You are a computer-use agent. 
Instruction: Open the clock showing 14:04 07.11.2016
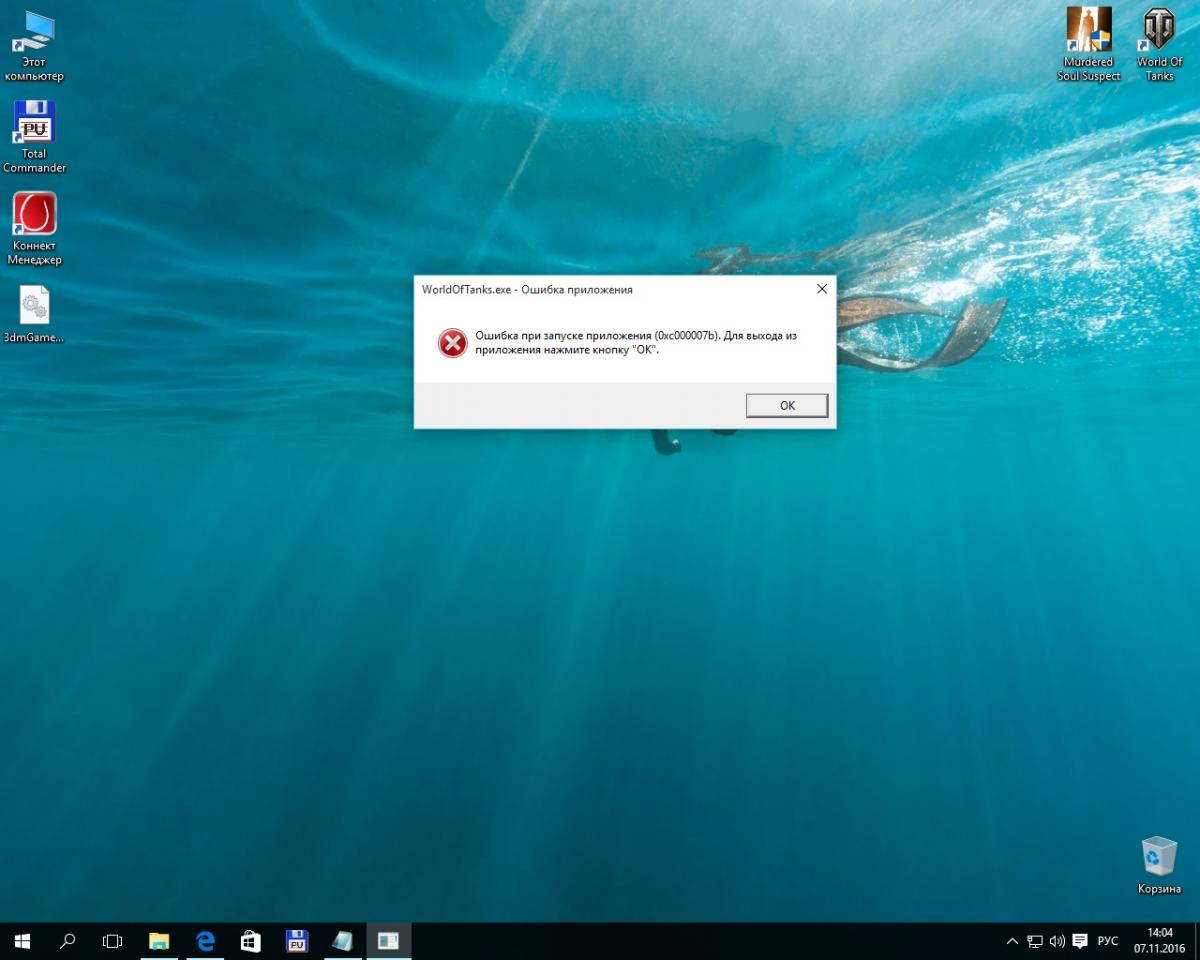tap(1159, 941)
